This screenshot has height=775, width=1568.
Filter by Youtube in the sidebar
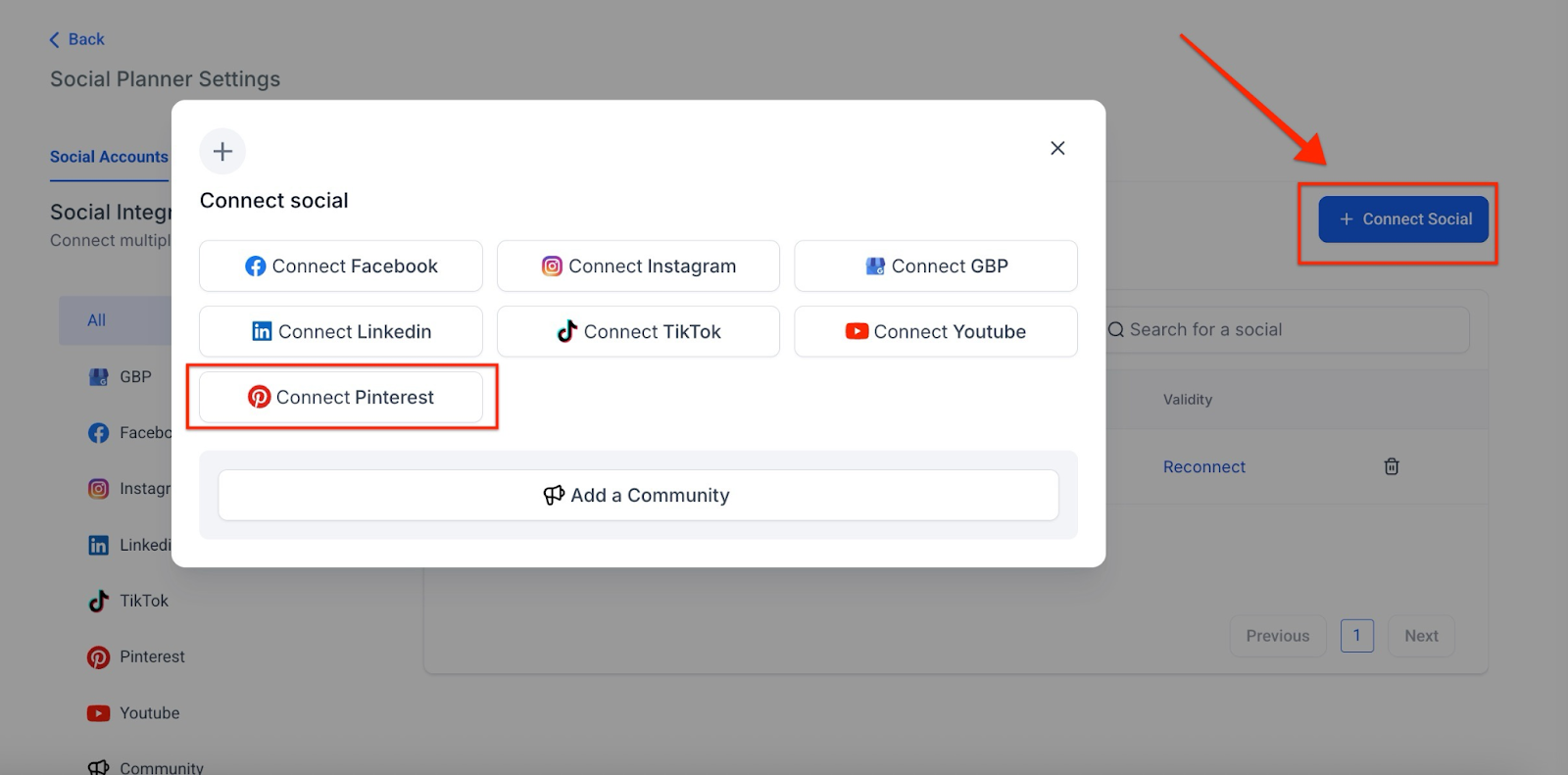(x=149, y=713)
